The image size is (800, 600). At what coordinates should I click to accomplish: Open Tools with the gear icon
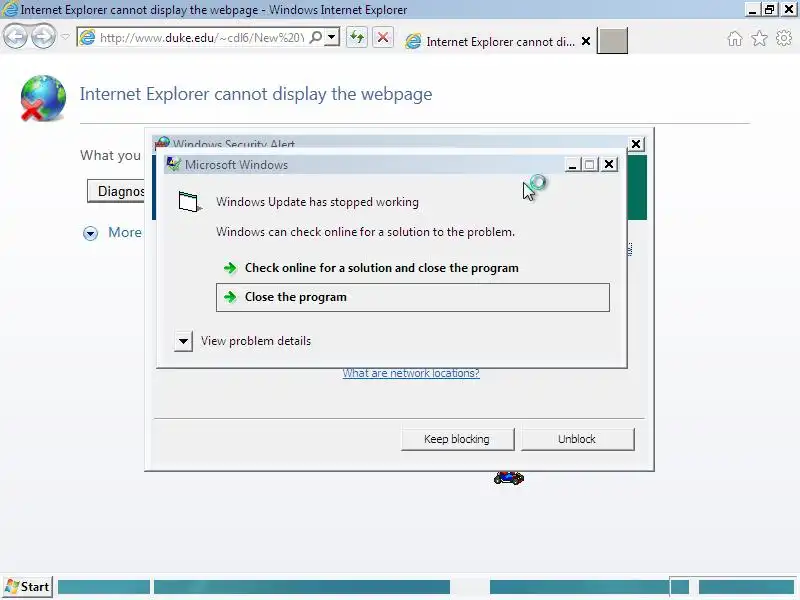point(784,38)
